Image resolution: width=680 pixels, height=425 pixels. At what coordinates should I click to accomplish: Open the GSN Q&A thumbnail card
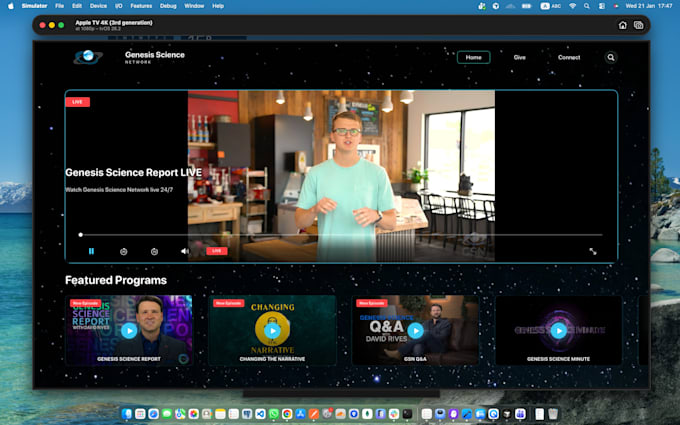[x=415, y=330]
